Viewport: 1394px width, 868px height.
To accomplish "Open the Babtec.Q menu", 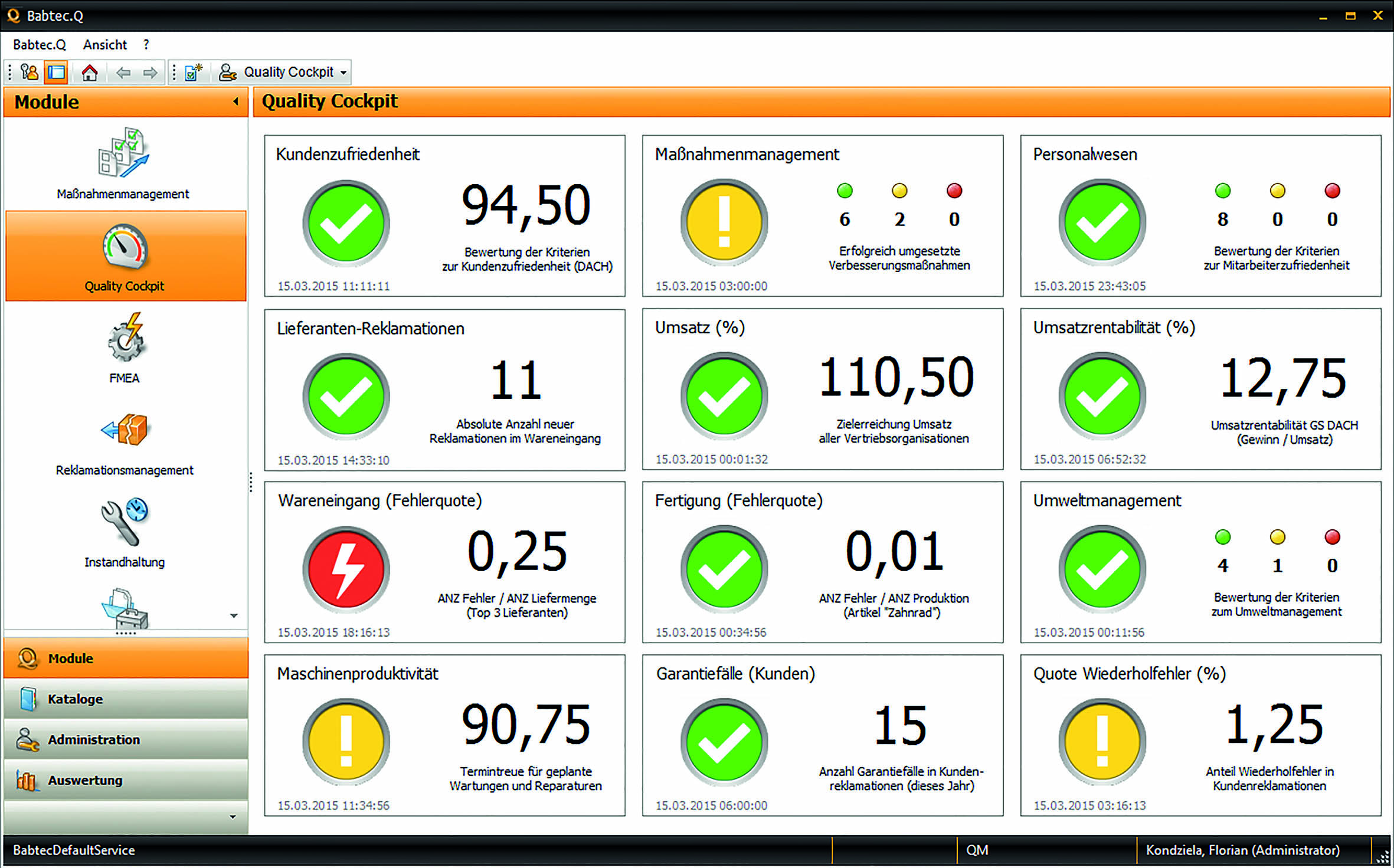I will [x=40, y=45].
